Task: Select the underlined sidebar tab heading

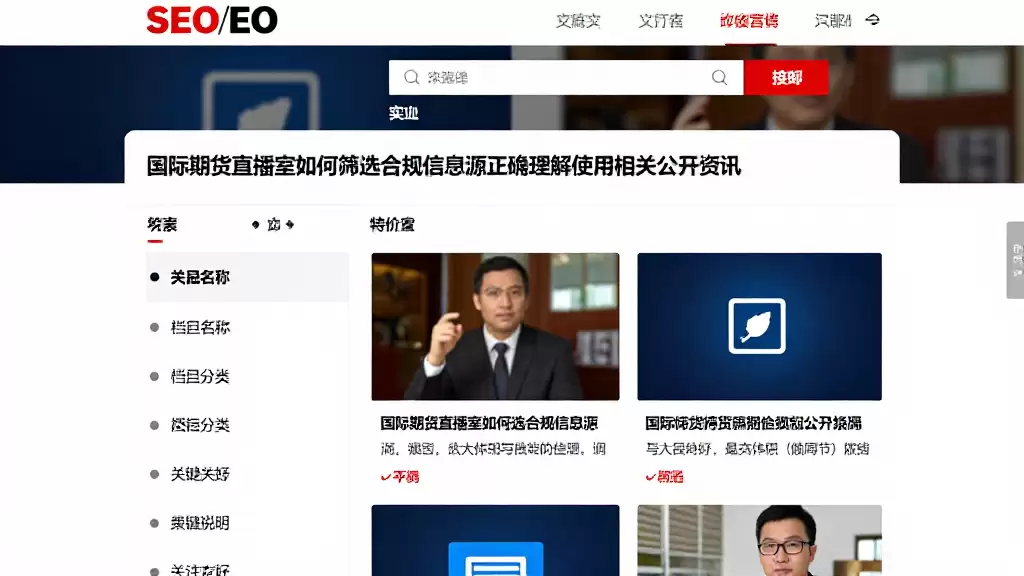Action: tap(162, 225)
